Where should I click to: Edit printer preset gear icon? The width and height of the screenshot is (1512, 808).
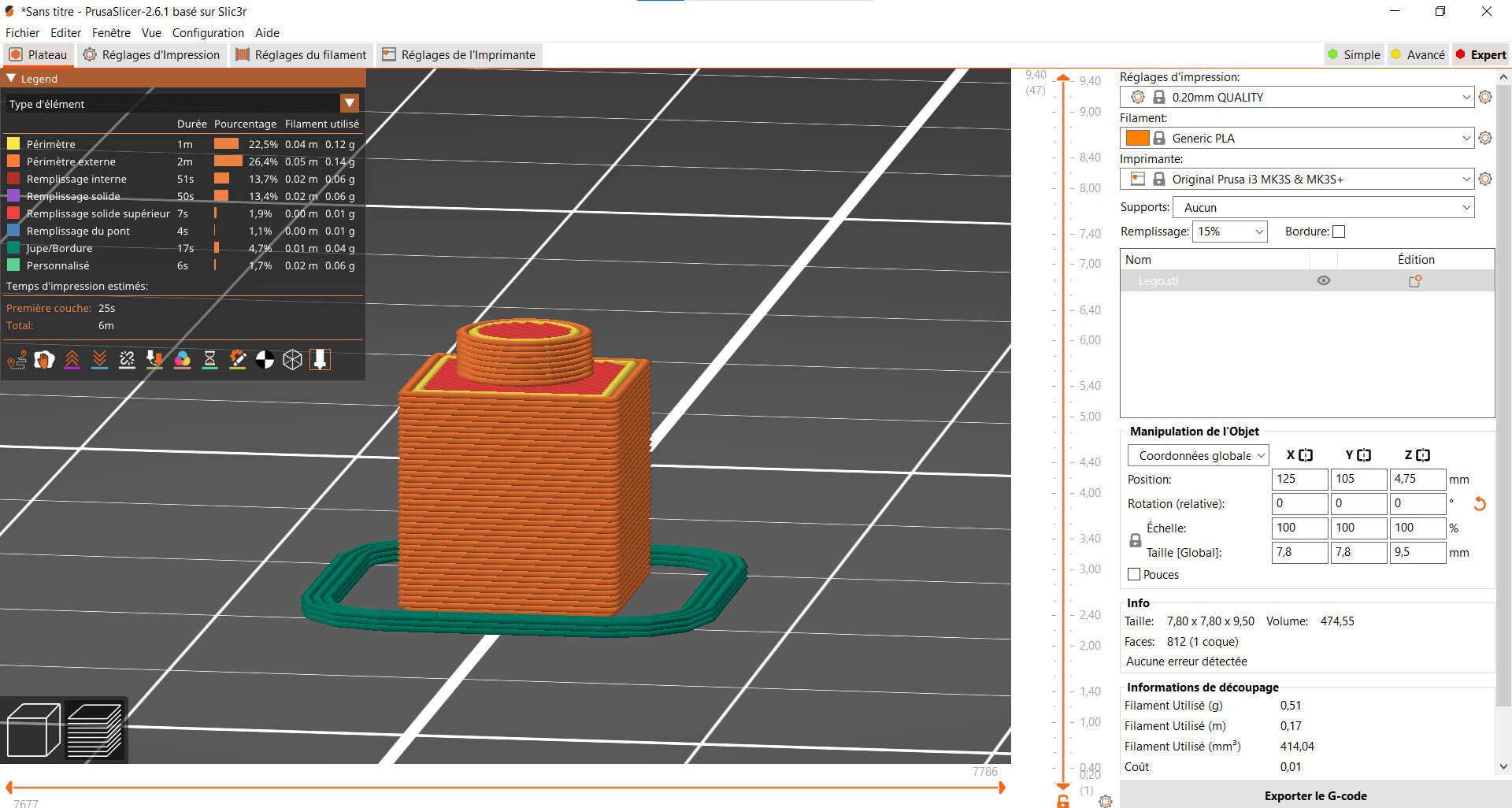[x=1485, y=179]
